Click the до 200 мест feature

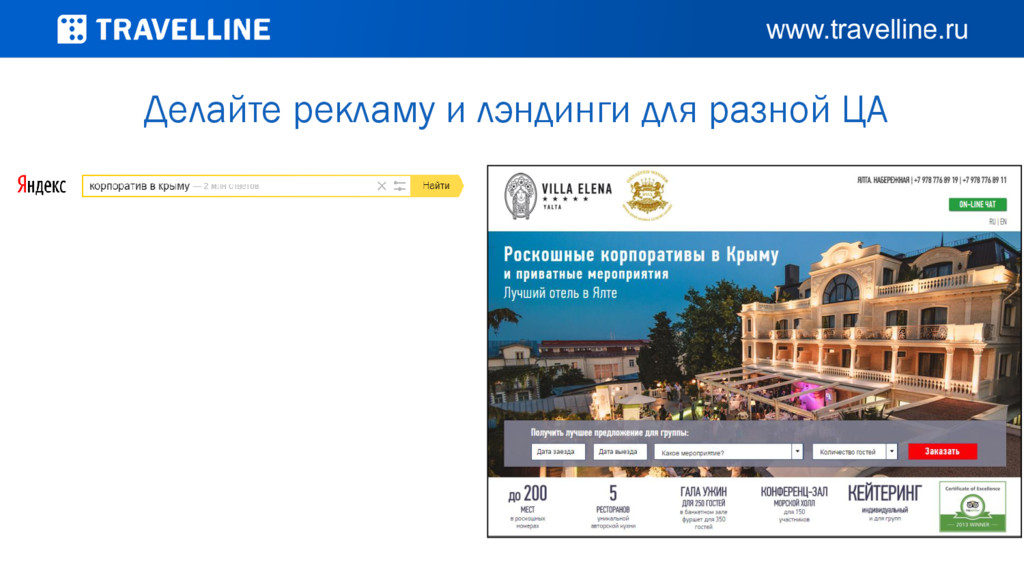pos(528,506)
